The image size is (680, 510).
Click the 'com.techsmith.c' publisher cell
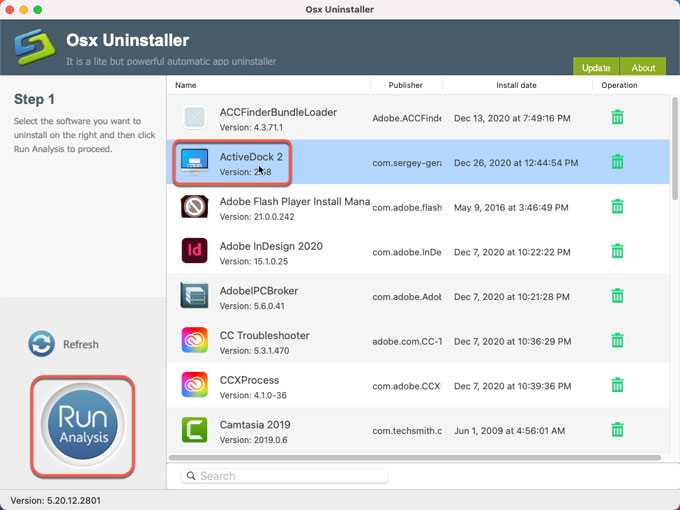407,431
